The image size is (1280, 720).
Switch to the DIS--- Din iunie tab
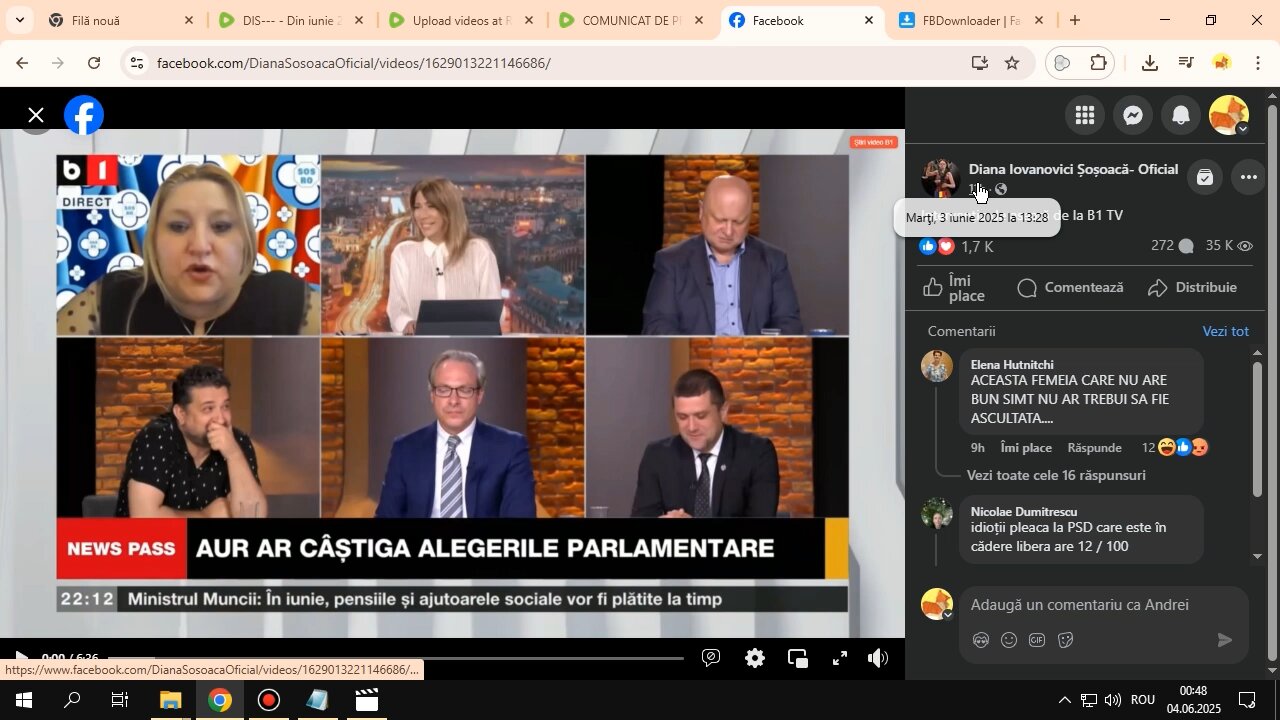click(x=291, y=20)
